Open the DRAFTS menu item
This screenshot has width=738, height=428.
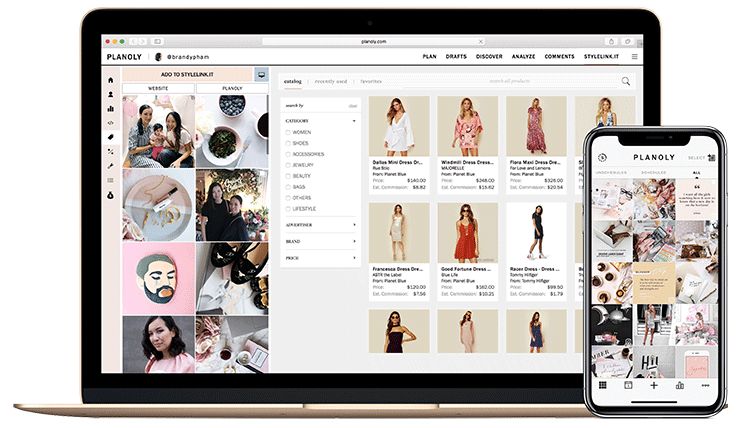coord(456,57)
